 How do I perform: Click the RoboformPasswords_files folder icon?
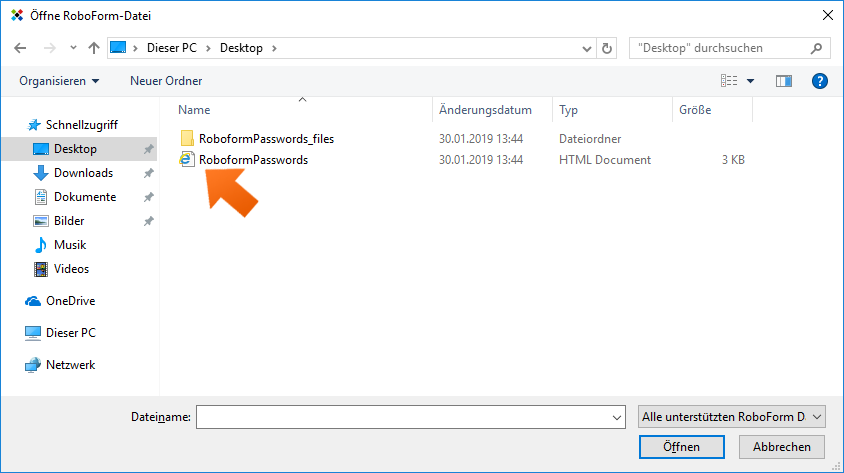pyautogui.click(x=187, y=138)
